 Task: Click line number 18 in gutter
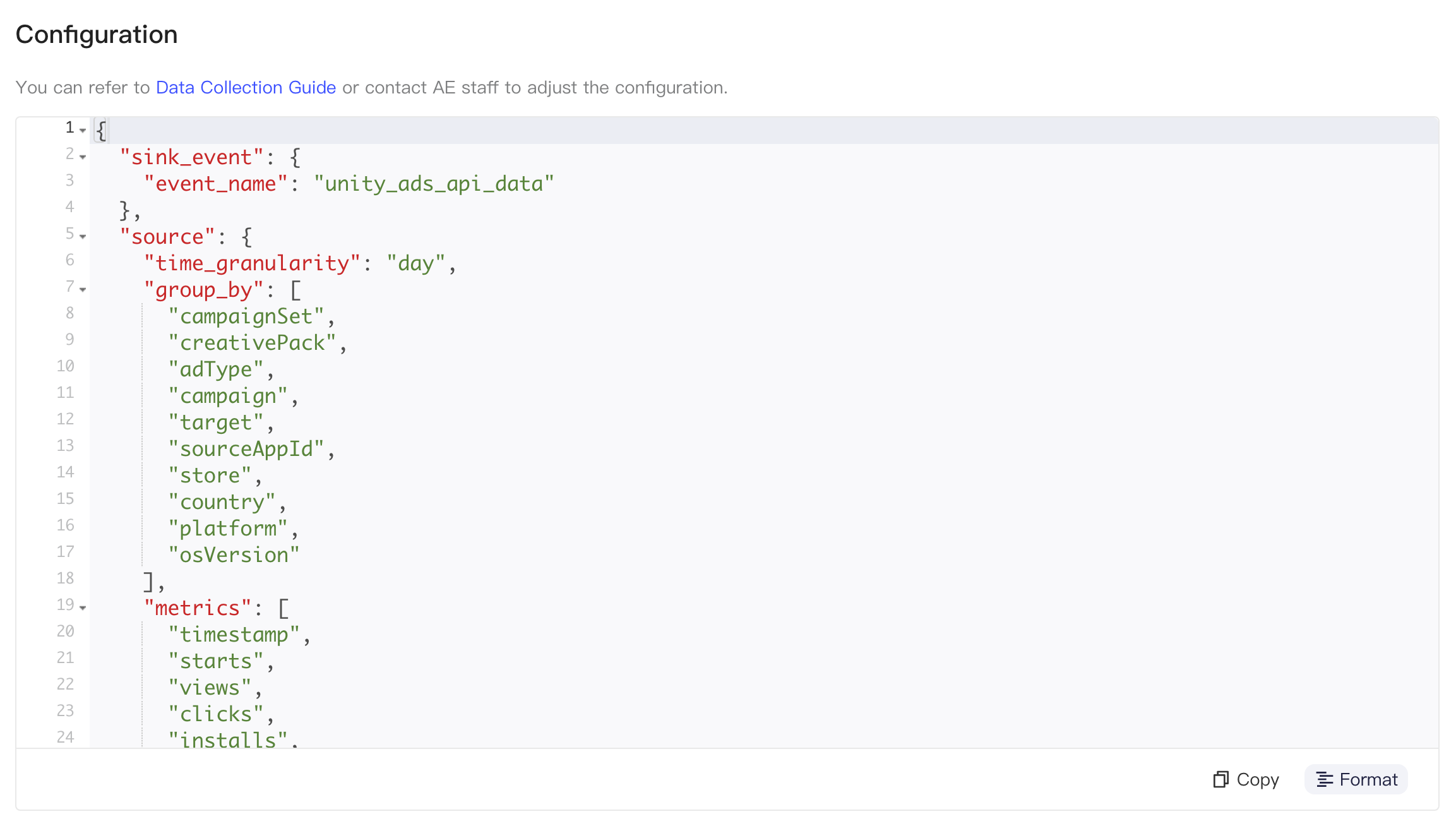click(x=65, y=578)
